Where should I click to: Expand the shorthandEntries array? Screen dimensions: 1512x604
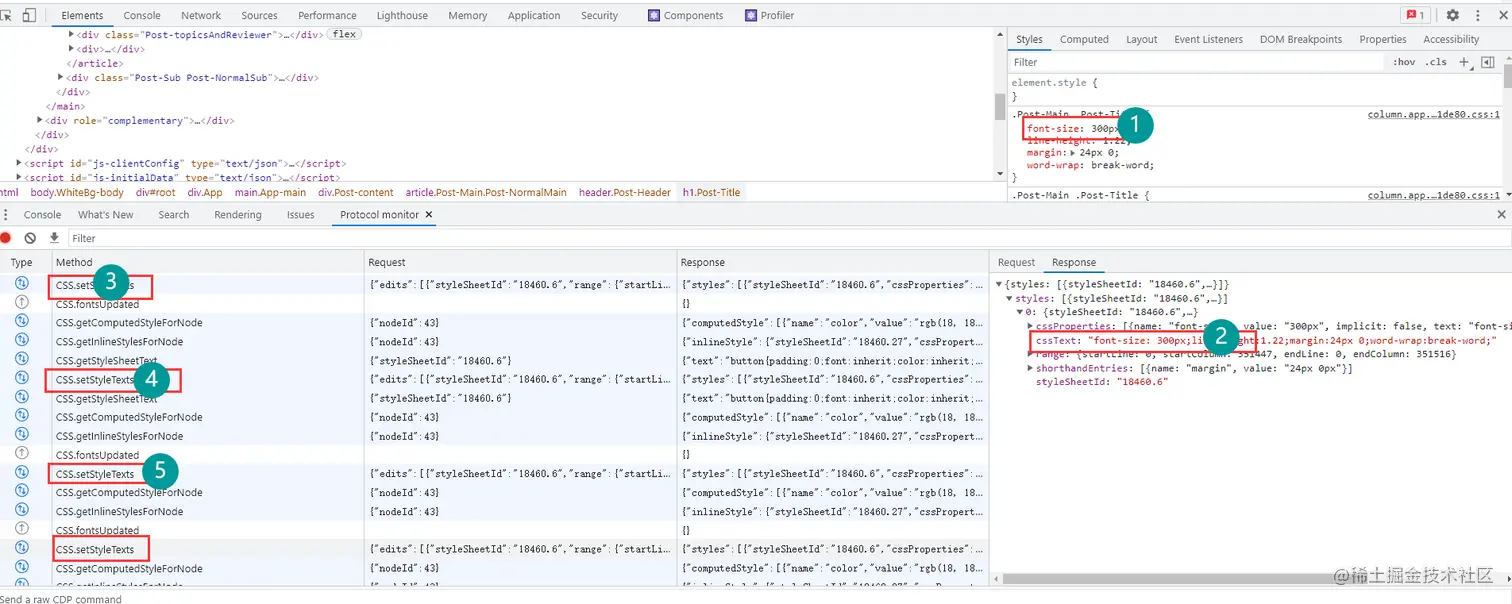[x=1031, y=368]
